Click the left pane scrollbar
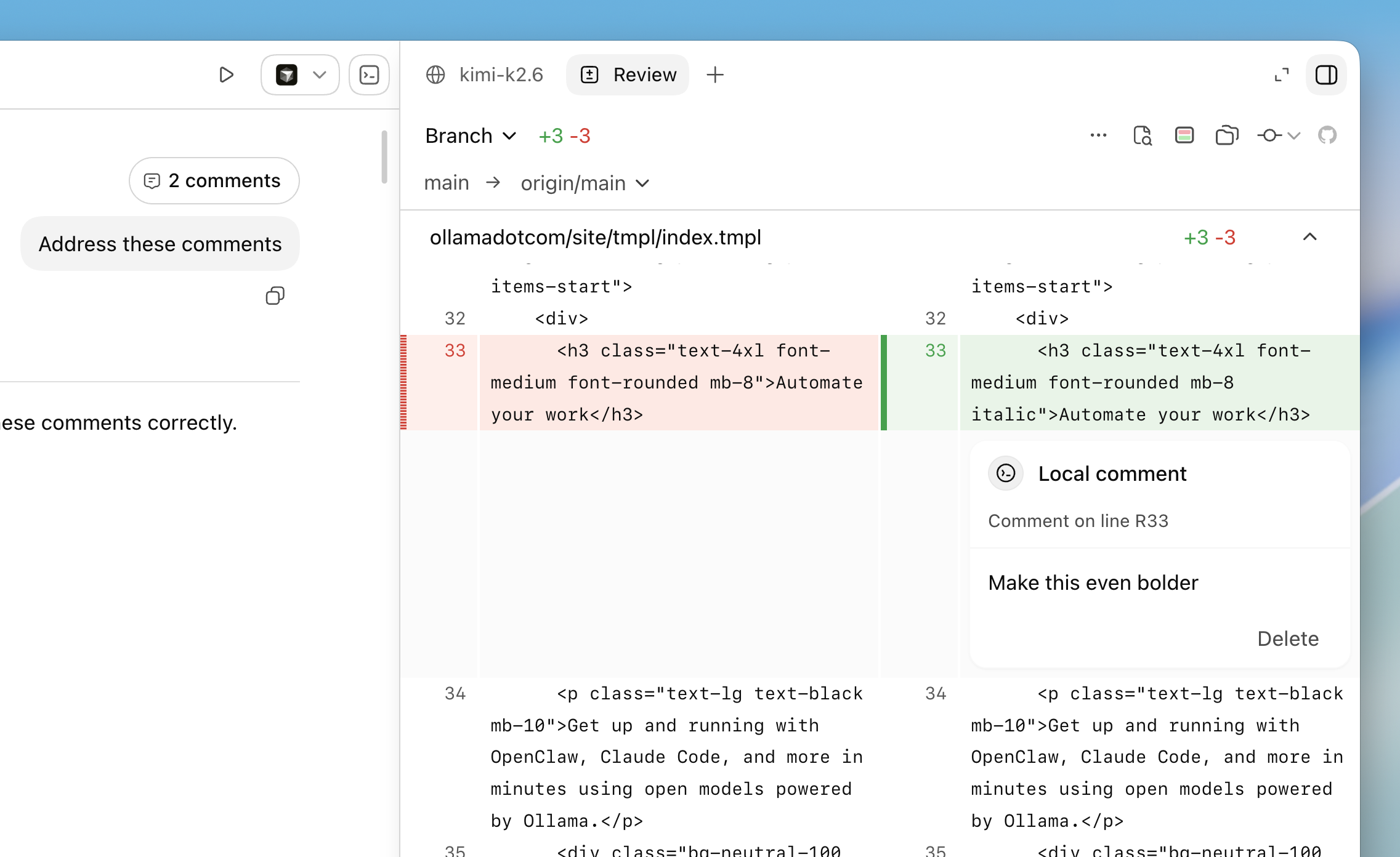Image resolution: width=1400 pixels, height=857 pixels. pos(384,156)
